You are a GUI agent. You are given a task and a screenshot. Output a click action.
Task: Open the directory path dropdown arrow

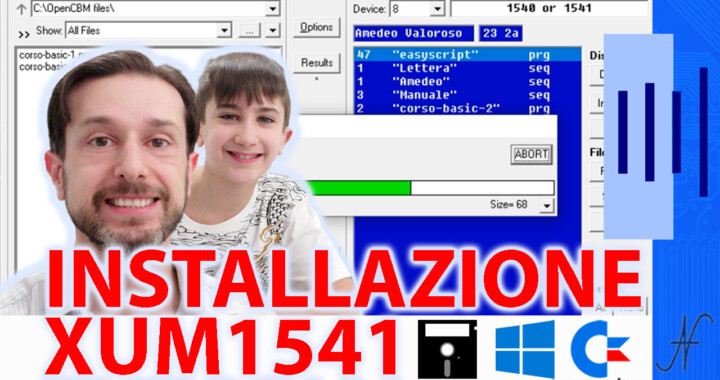272,9
